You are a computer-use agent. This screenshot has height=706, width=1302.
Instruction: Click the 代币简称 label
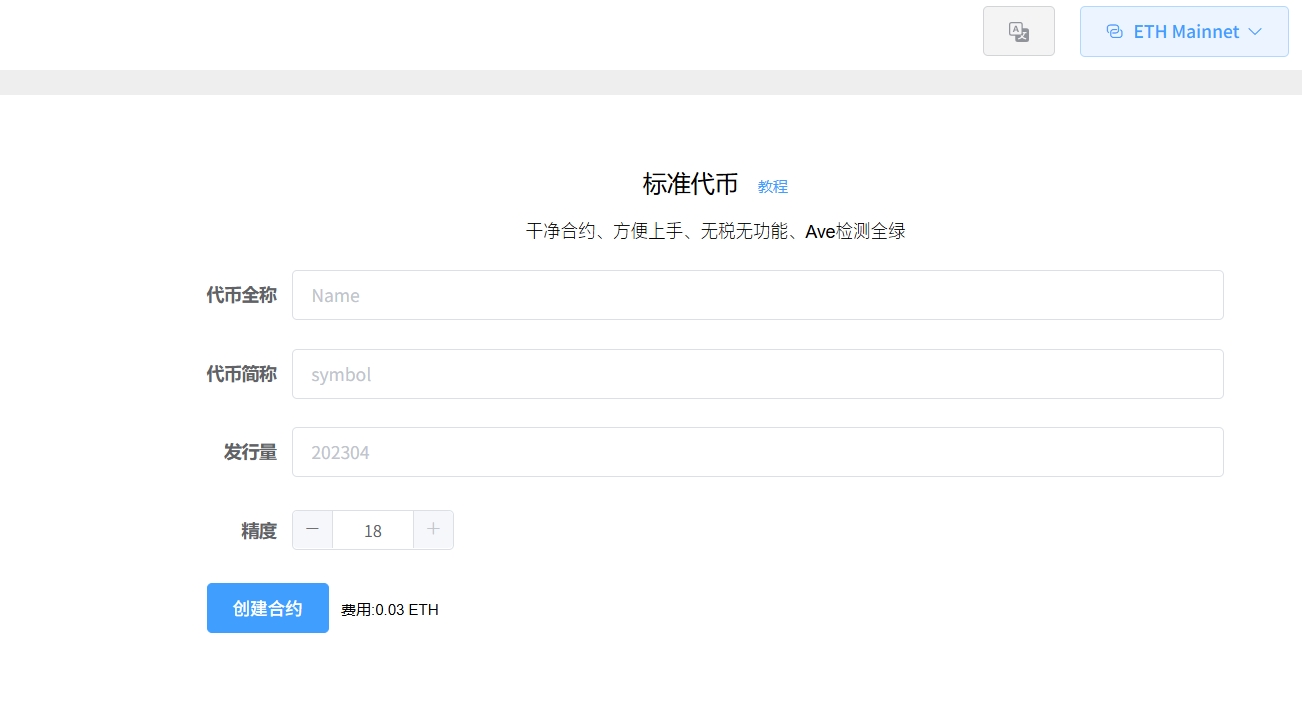pos(241,374)
